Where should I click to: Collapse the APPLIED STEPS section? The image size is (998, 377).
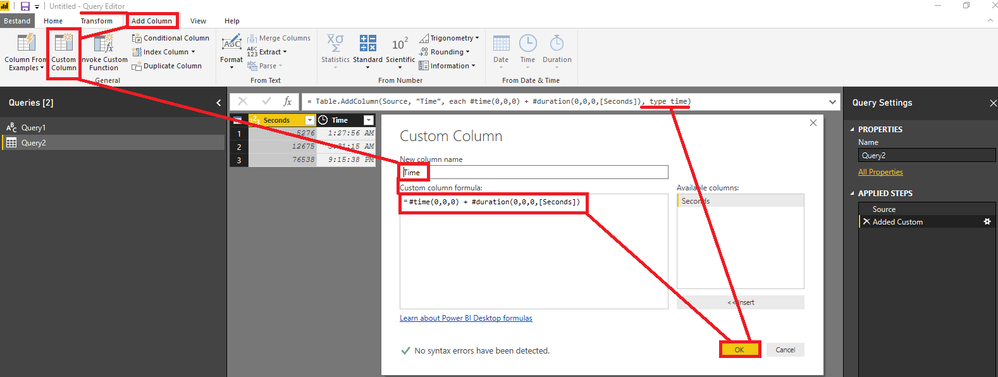tap(853, 194)
